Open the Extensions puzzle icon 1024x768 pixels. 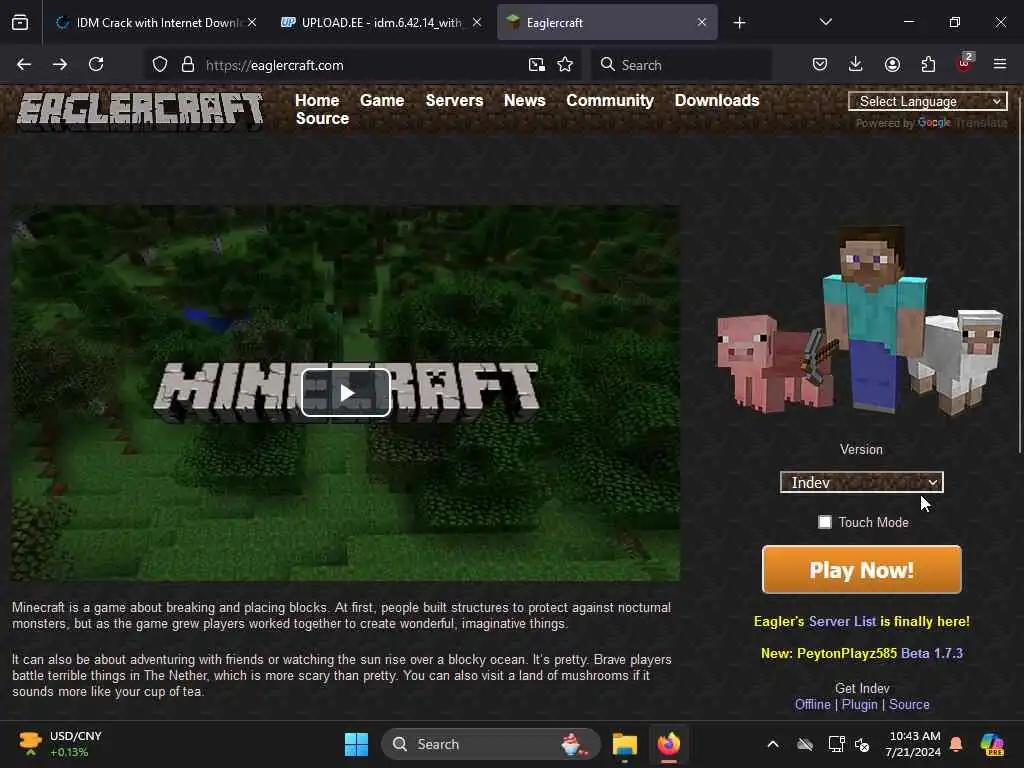[x=928, y=65]
